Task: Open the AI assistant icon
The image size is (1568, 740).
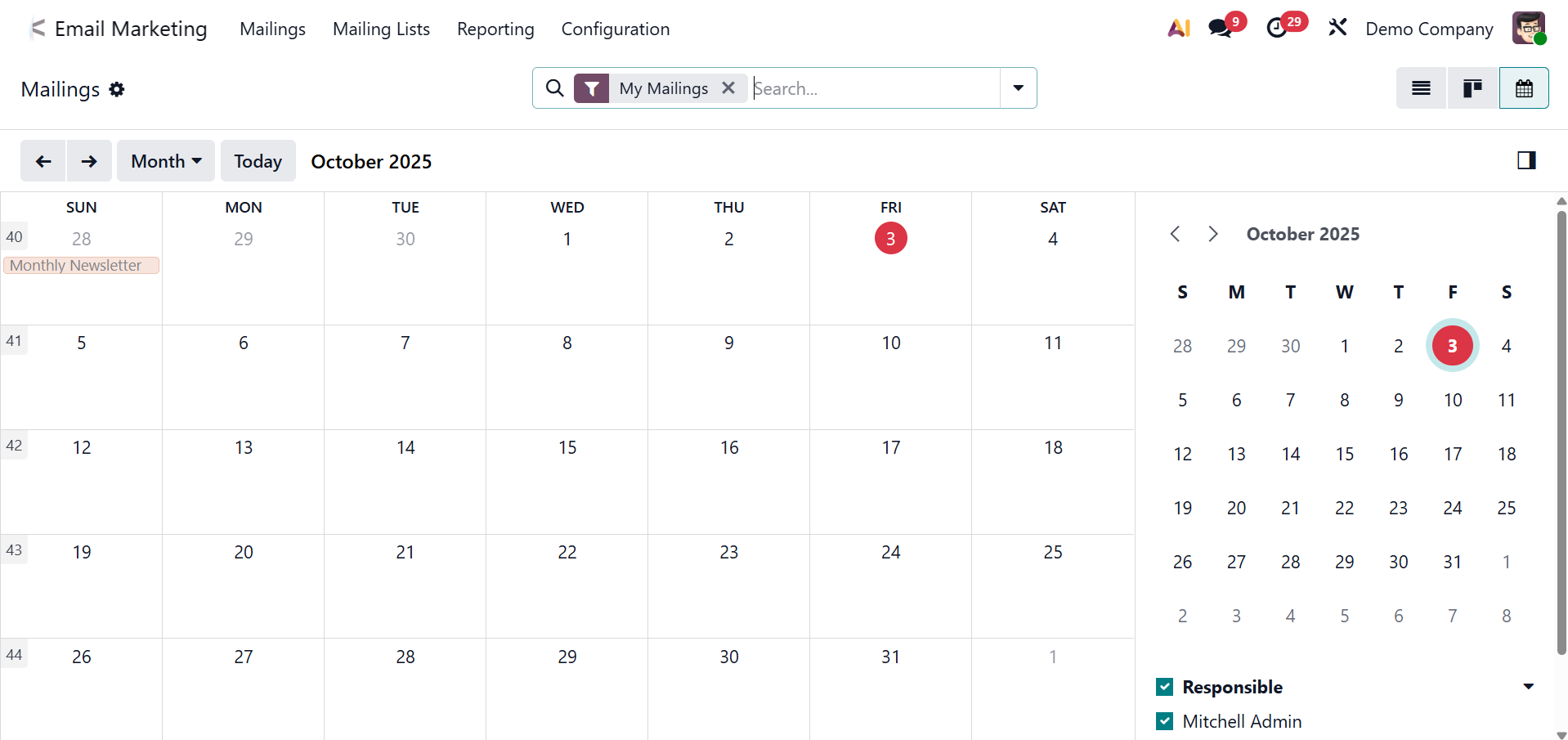Action: point(1178,29)
